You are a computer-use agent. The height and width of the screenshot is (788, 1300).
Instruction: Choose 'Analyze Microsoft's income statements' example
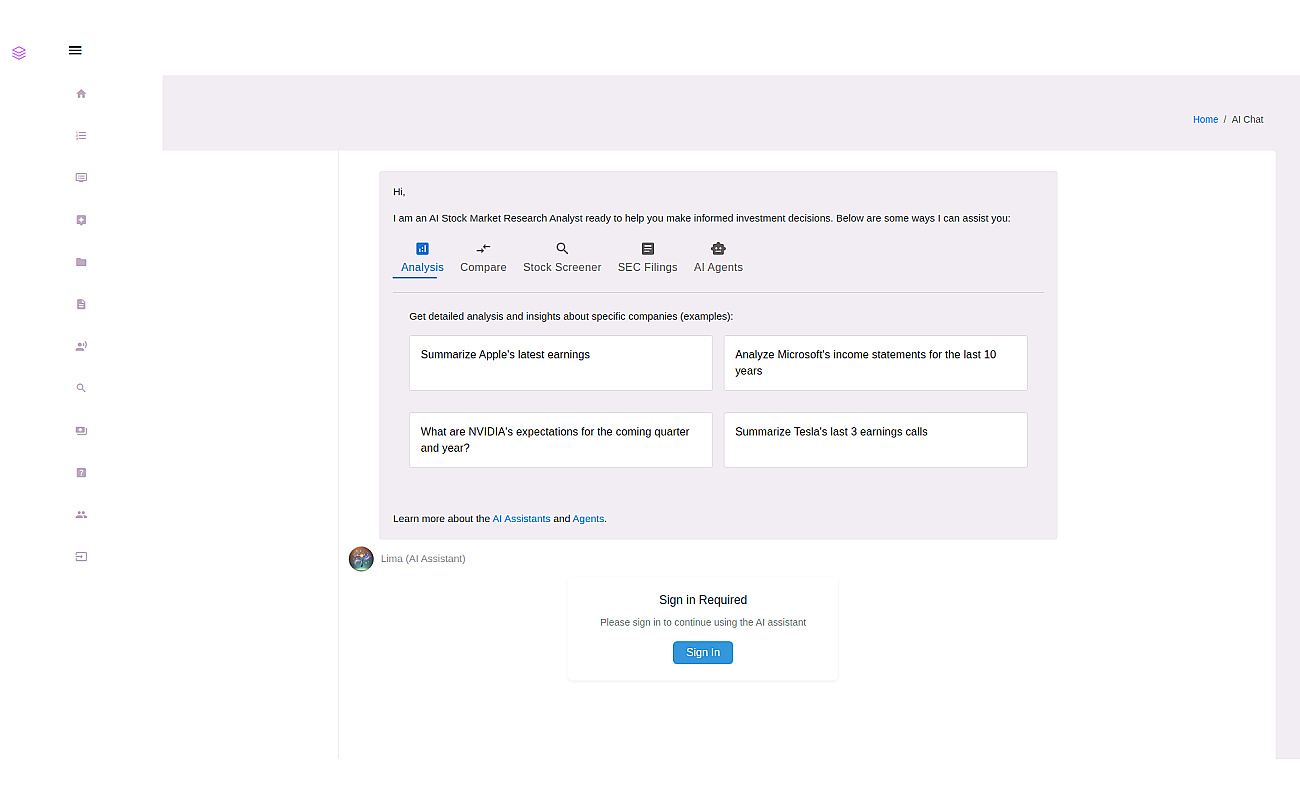click(876, 363)
